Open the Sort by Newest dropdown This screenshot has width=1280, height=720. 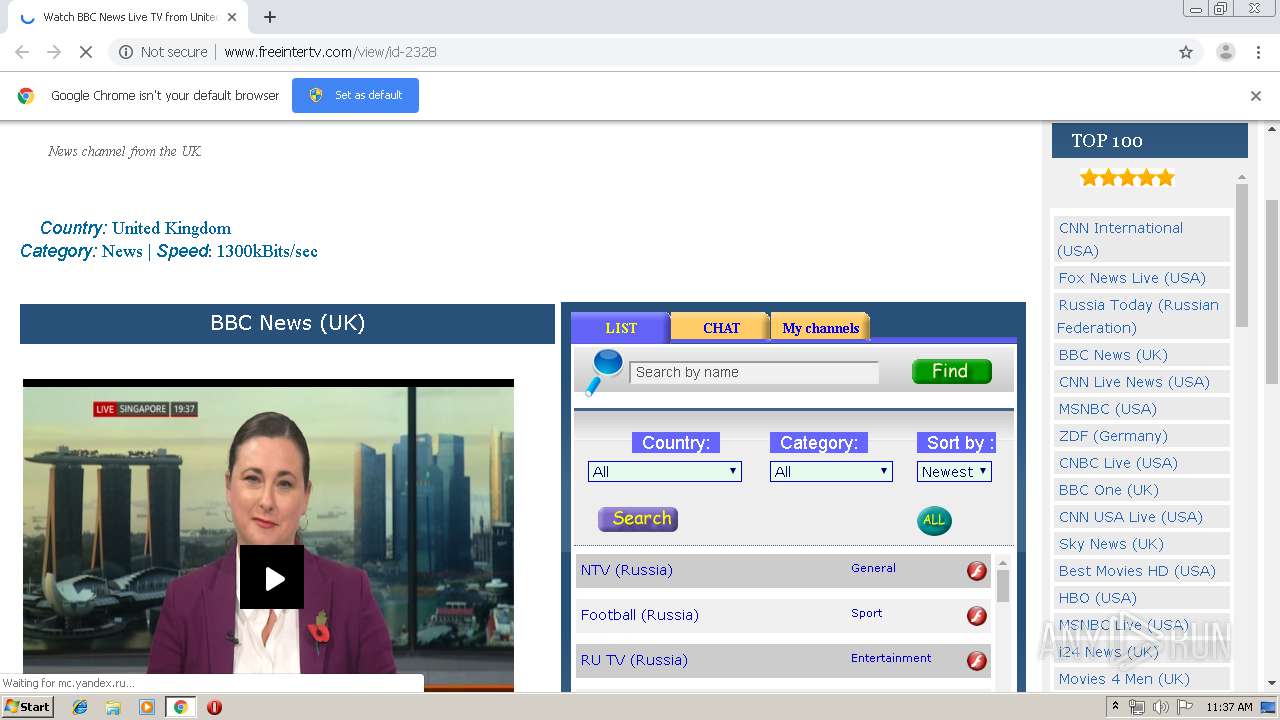tap(955, 472)
